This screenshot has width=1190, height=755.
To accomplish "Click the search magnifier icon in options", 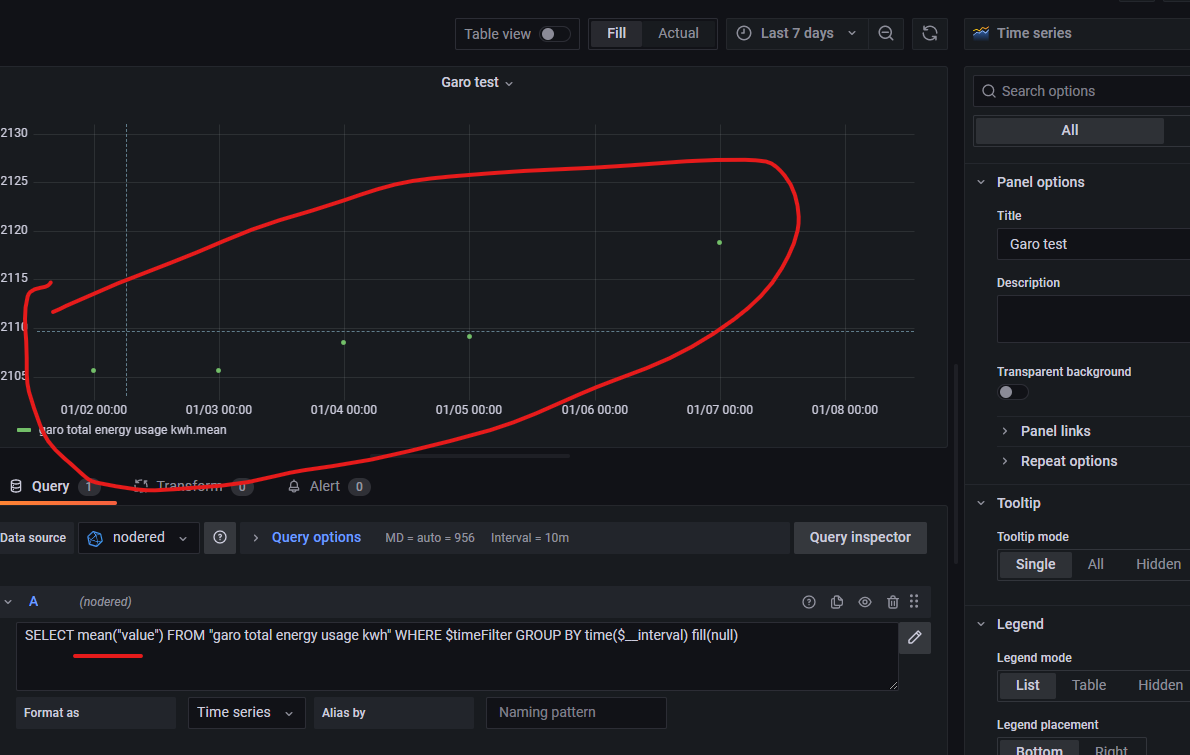I will click(x=988, y=91).
